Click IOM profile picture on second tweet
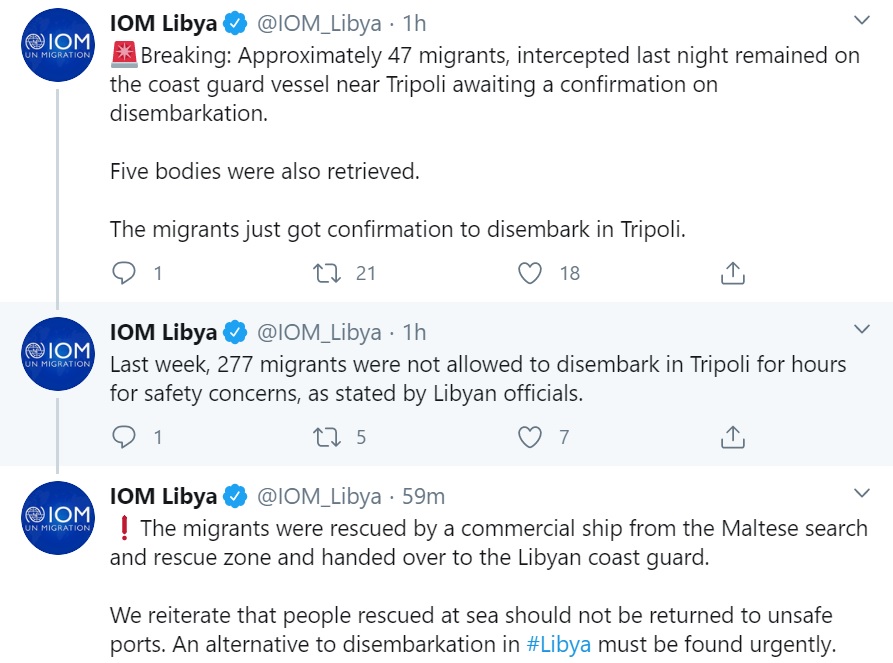 point(58,354)
